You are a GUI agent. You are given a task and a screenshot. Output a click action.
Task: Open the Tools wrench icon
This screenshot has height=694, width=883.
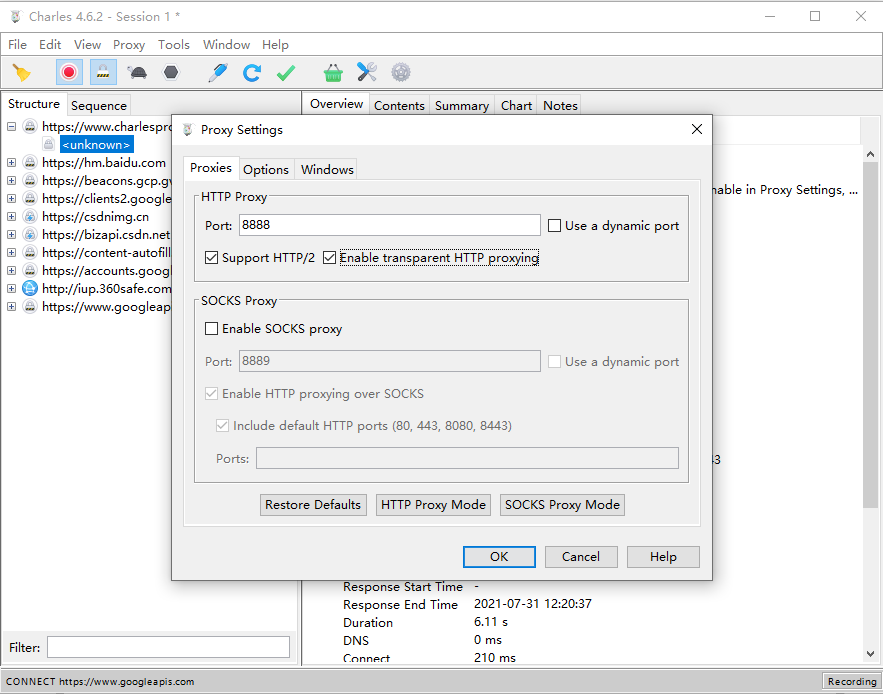click(x=367, y=72)
